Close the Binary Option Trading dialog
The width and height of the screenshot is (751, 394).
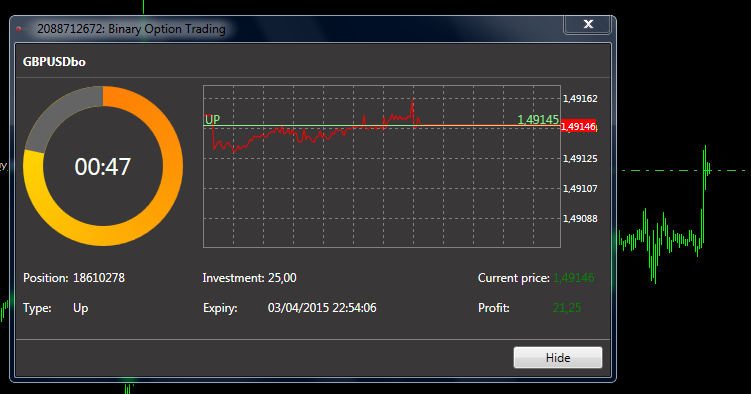point(588,24)
